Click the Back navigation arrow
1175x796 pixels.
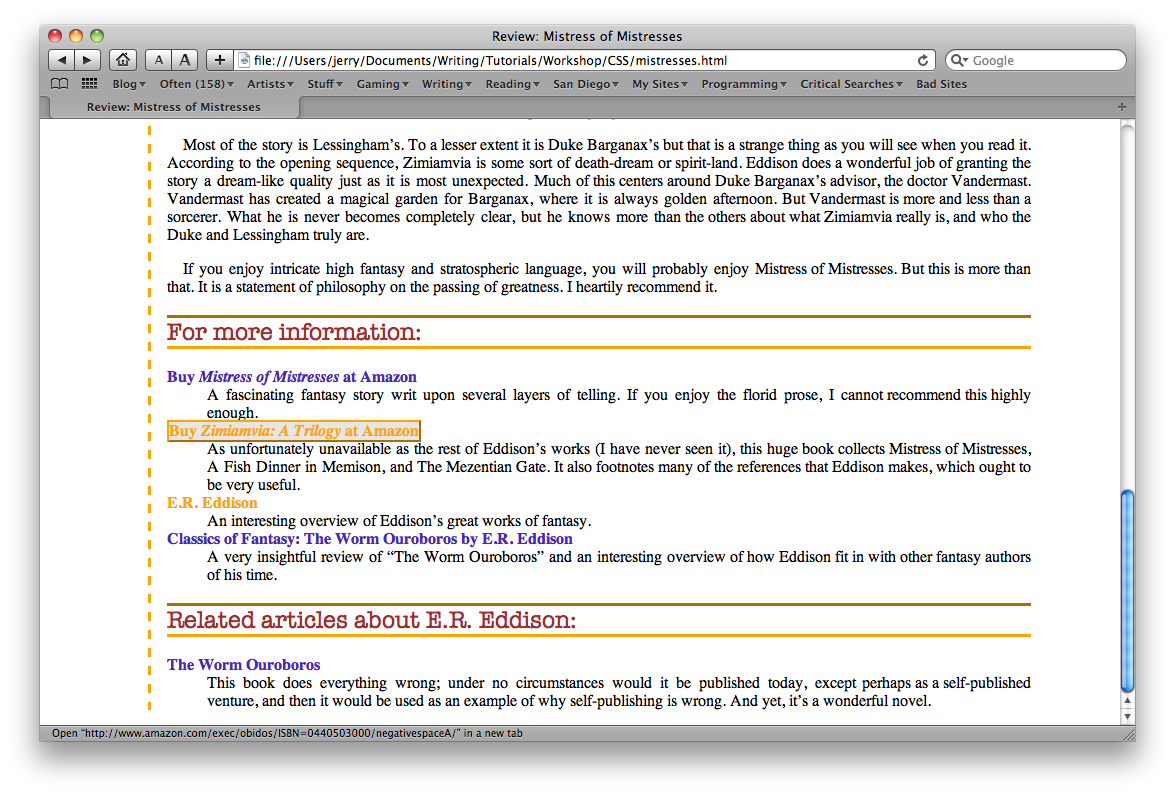[x=62, y=60]
